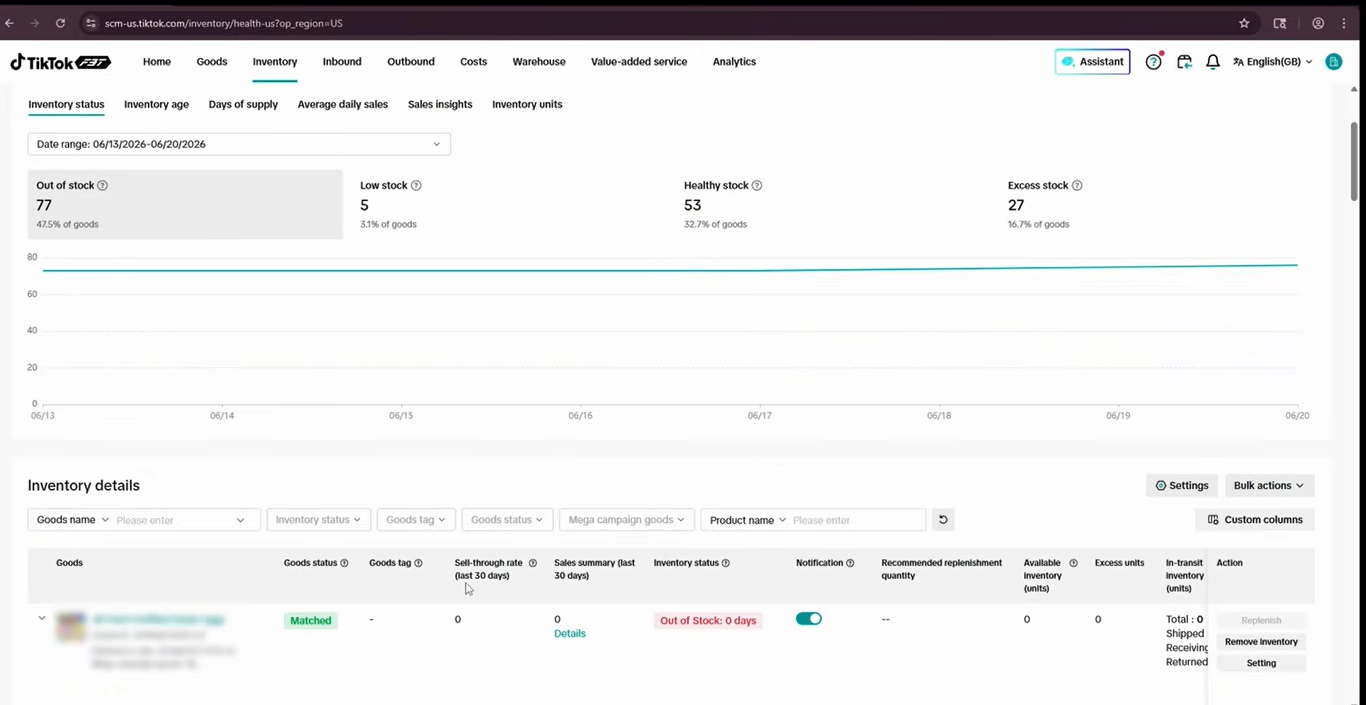Click browser back arrow
The width and height of the screenshot is (1366, 705).
[10, 23]
